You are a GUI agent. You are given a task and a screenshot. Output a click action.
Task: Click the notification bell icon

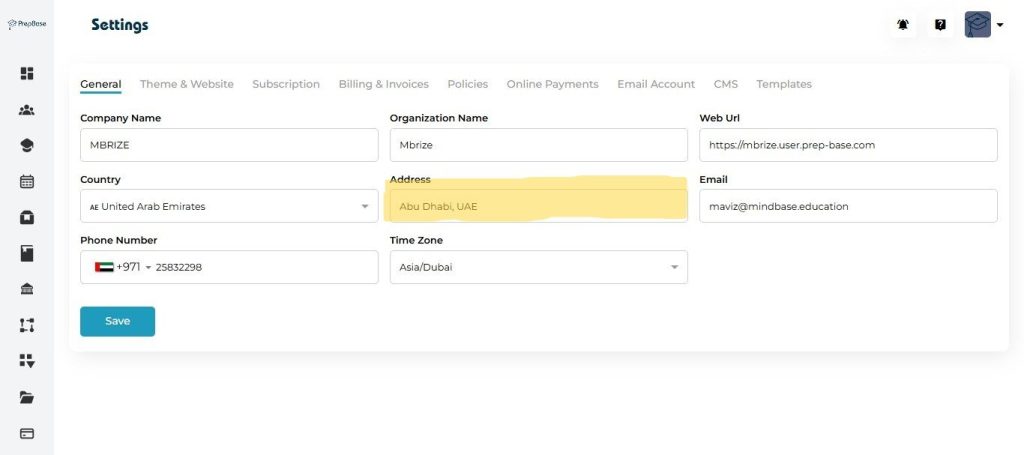pos(903,25)
